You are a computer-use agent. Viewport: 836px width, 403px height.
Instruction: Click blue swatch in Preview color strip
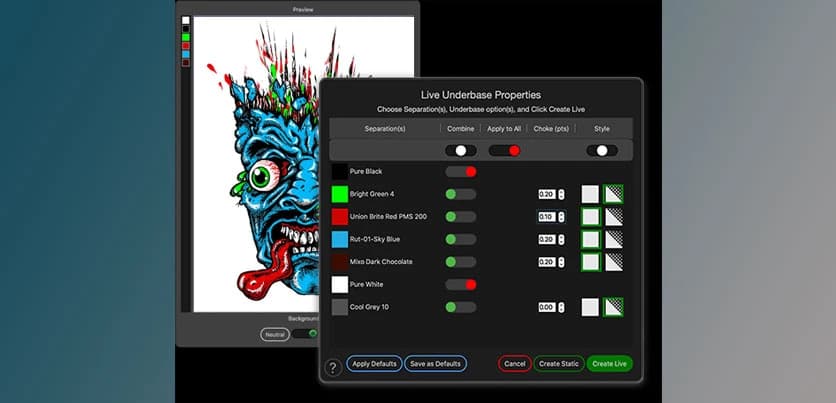(186, 54)
